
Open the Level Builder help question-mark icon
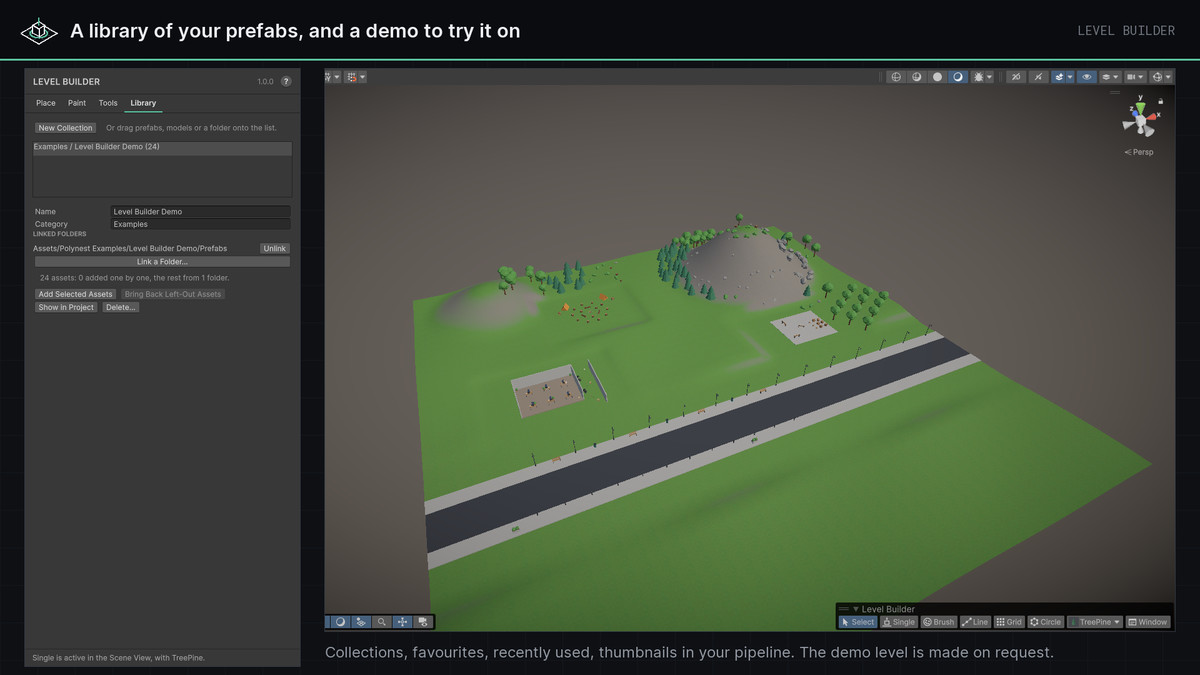click(x=286, y=82)
